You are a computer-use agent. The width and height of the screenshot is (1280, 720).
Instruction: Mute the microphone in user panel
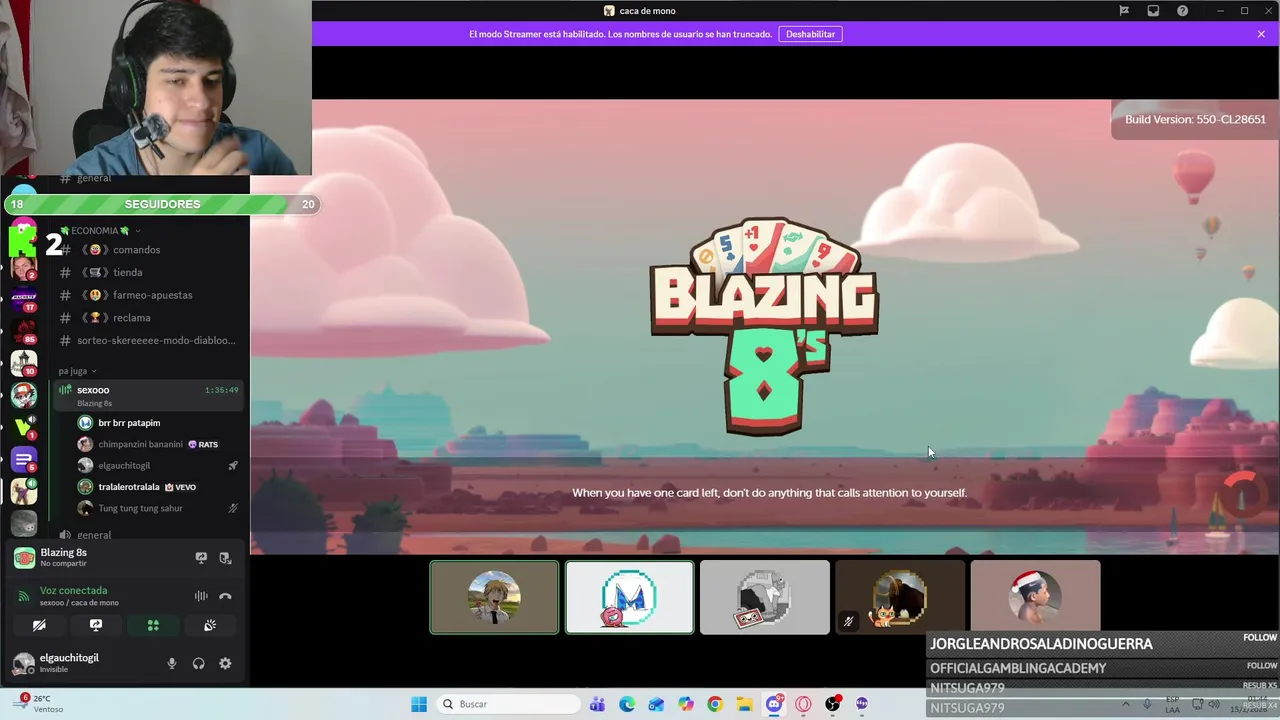[172, 663]
